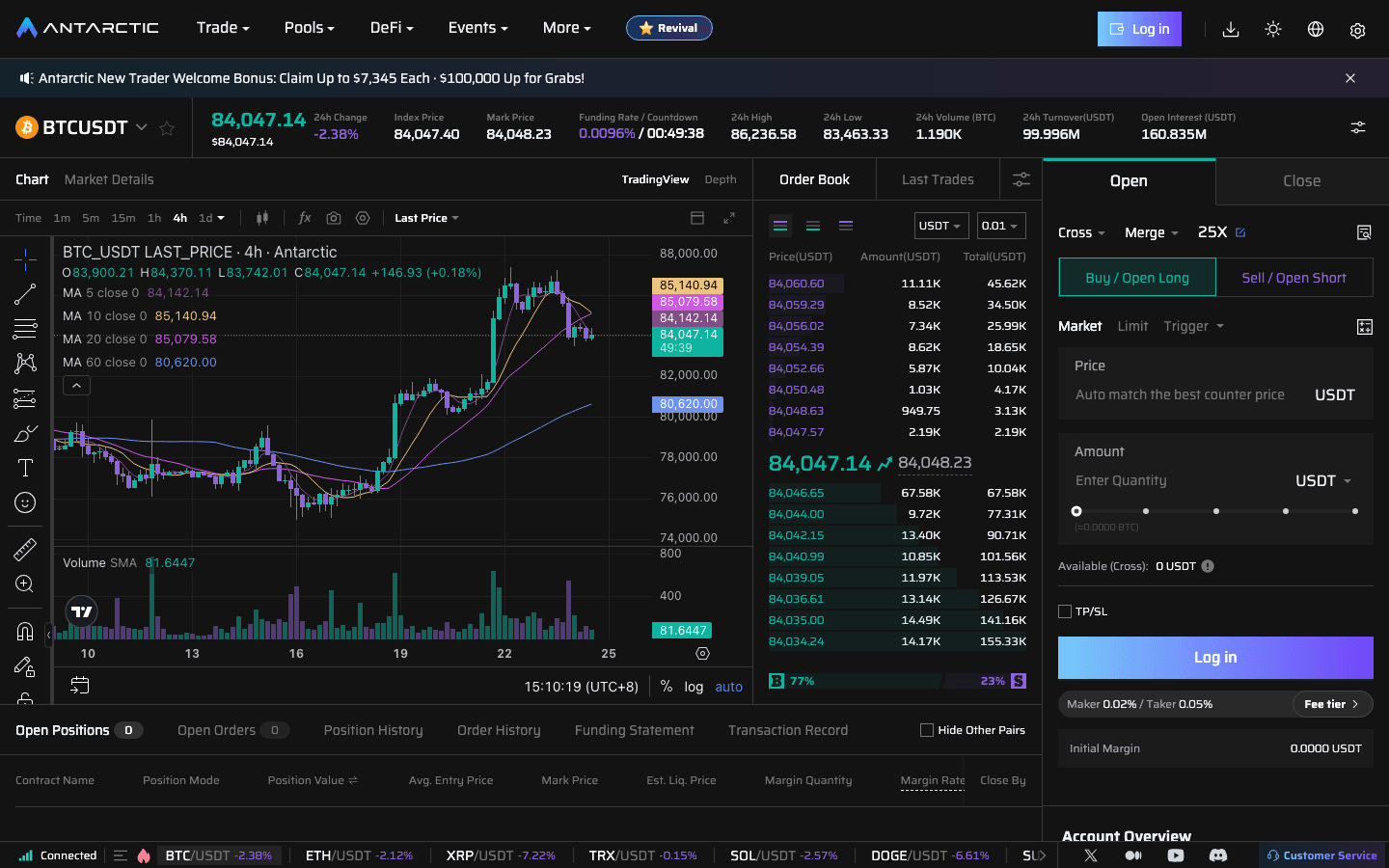Activate the chart zoom-in tool
This screenshot has height=868, width=1389.
coord(25,583)
